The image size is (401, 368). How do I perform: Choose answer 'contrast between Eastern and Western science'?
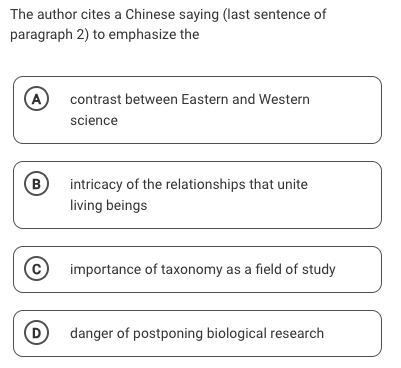[197, 110]
